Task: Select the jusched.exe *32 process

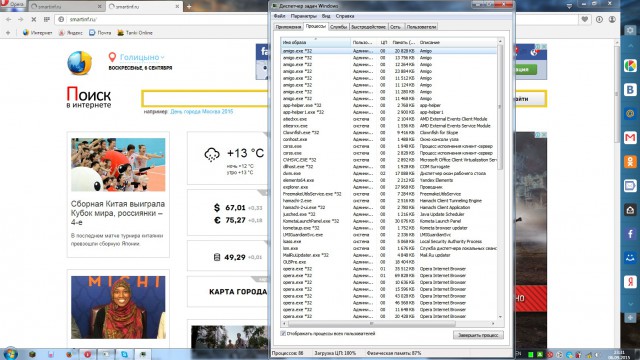Action: click(389, 214)
